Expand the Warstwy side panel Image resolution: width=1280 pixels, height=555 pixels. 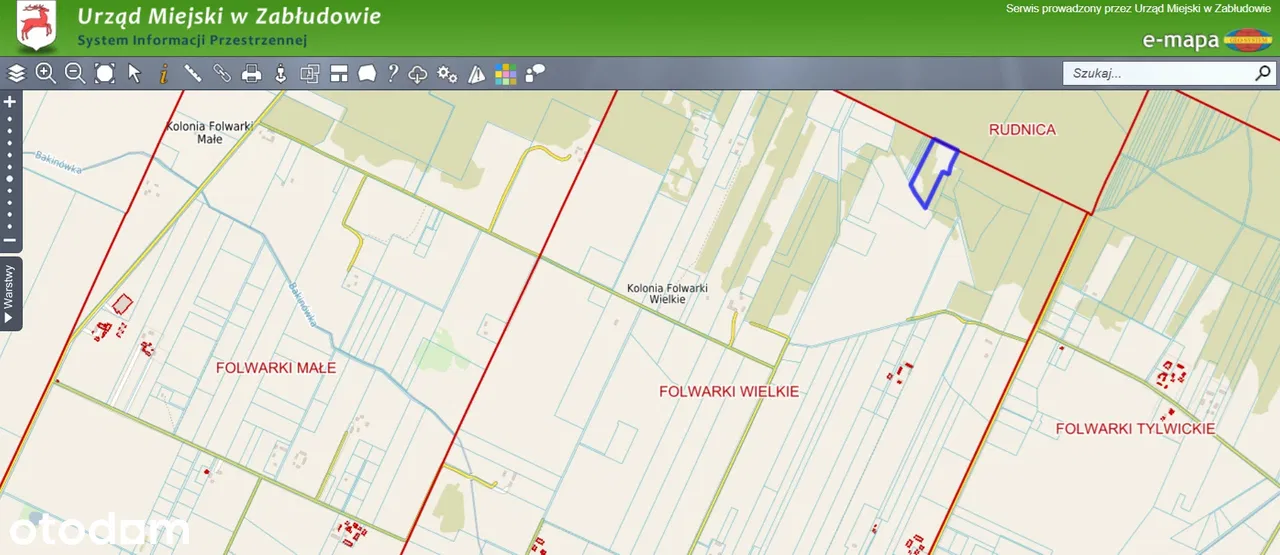pyautogui.click(x=10, y=293)
